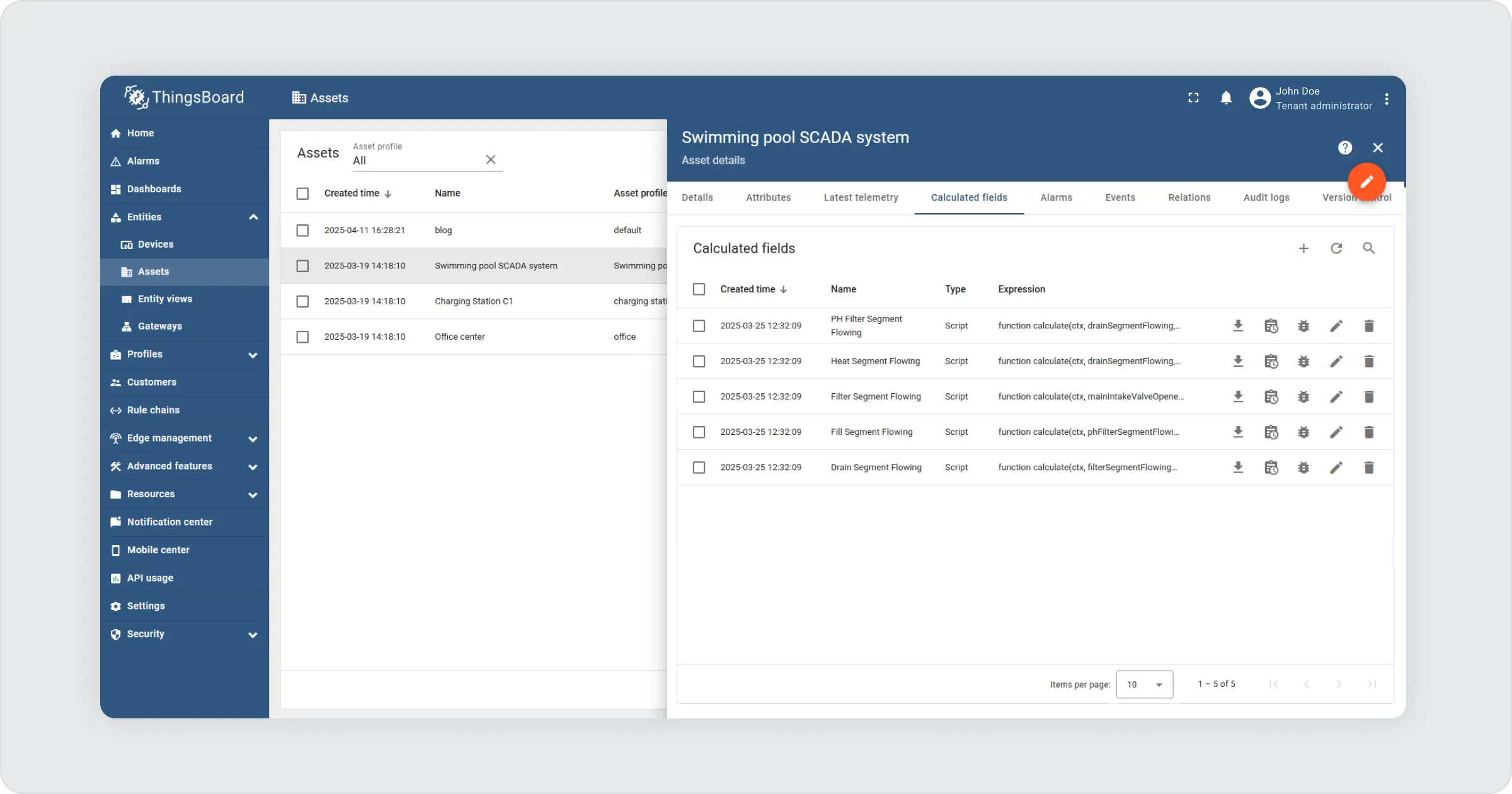
Task: Open the notifications bell
Action: 1226,98
